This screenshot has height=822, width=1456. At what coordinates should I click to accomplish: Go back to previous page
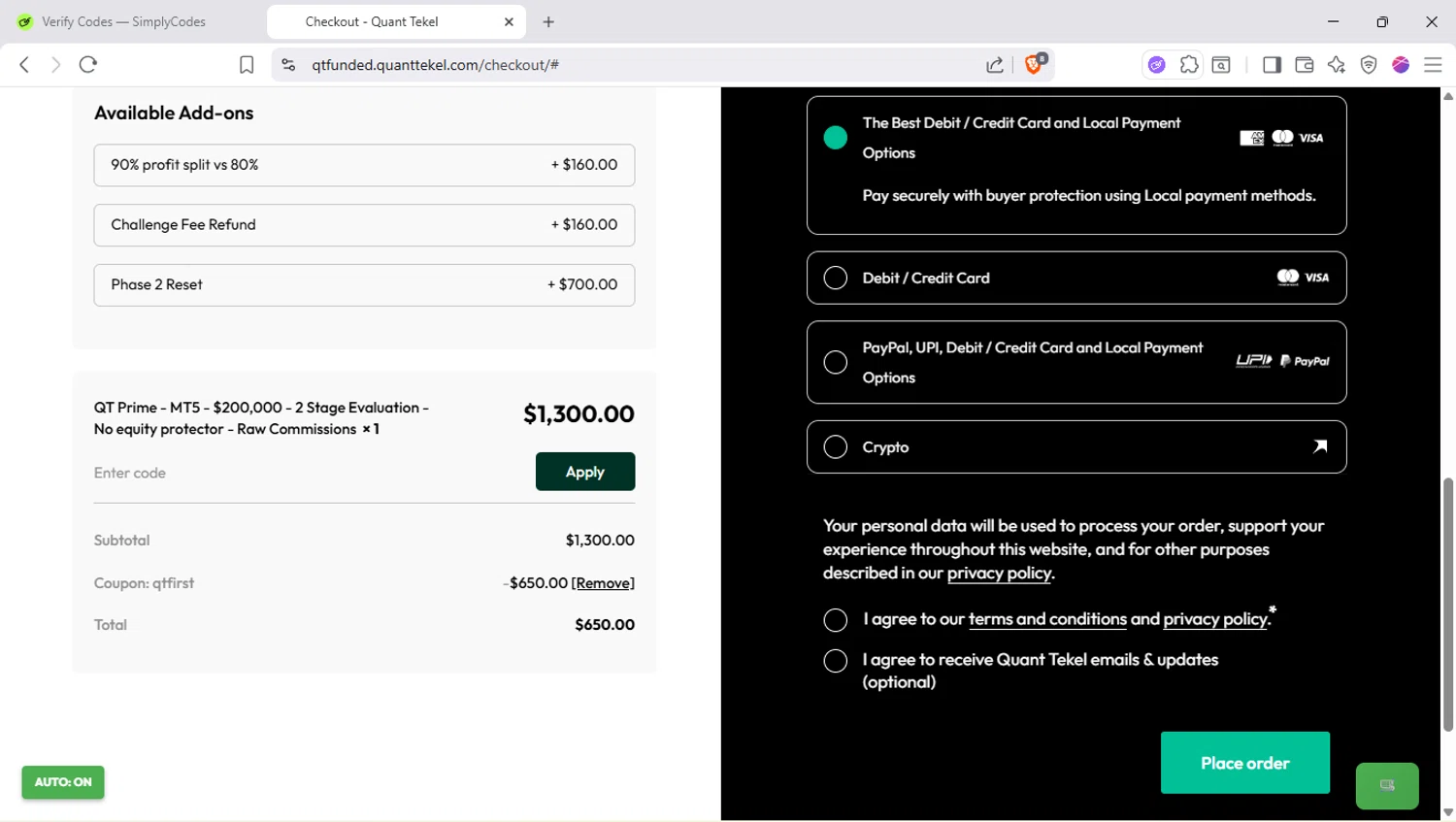(24, 65)
